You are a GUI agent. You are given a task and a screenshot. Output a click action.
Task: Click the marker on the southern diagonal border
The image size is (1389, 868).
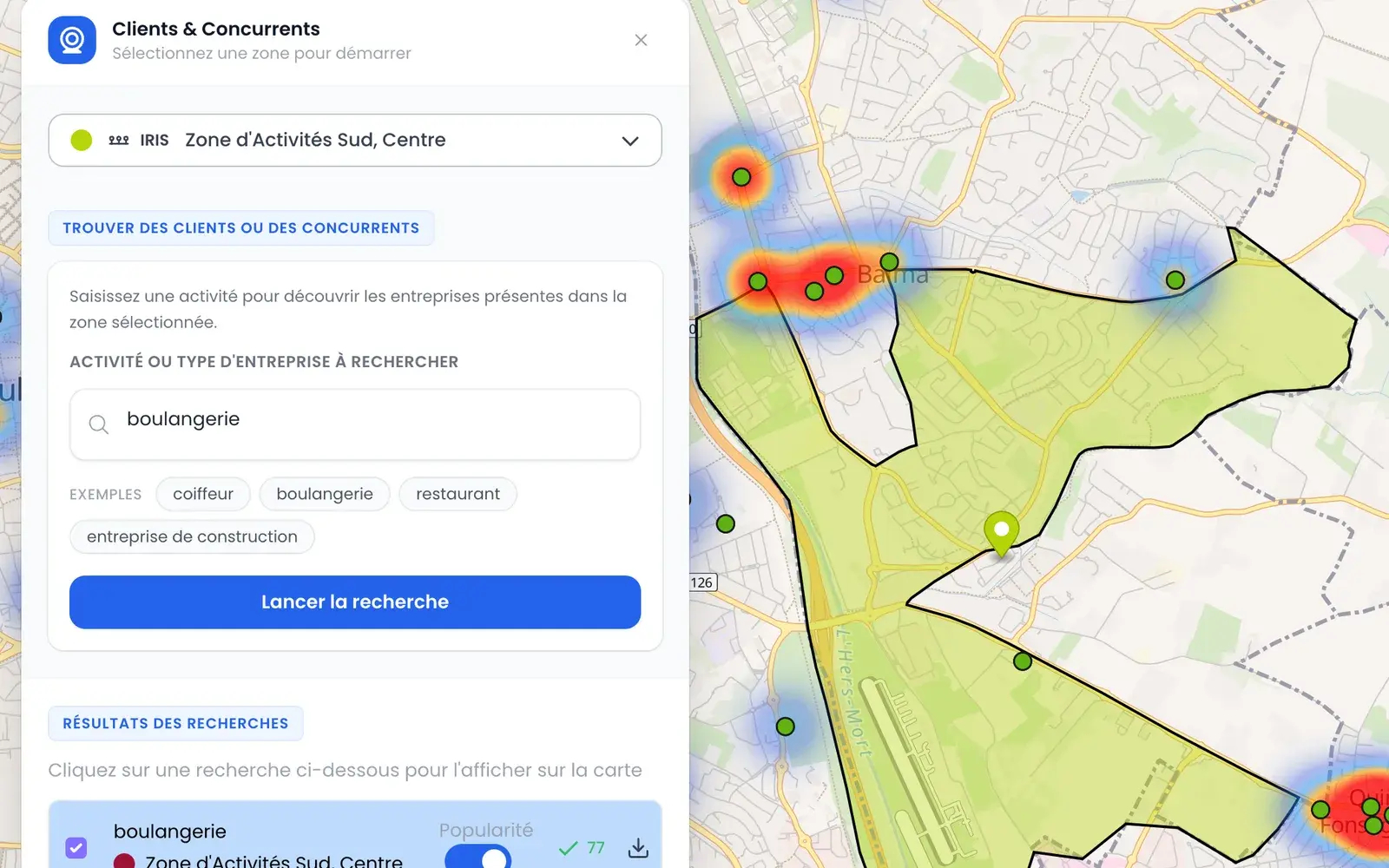point(1023,661)
